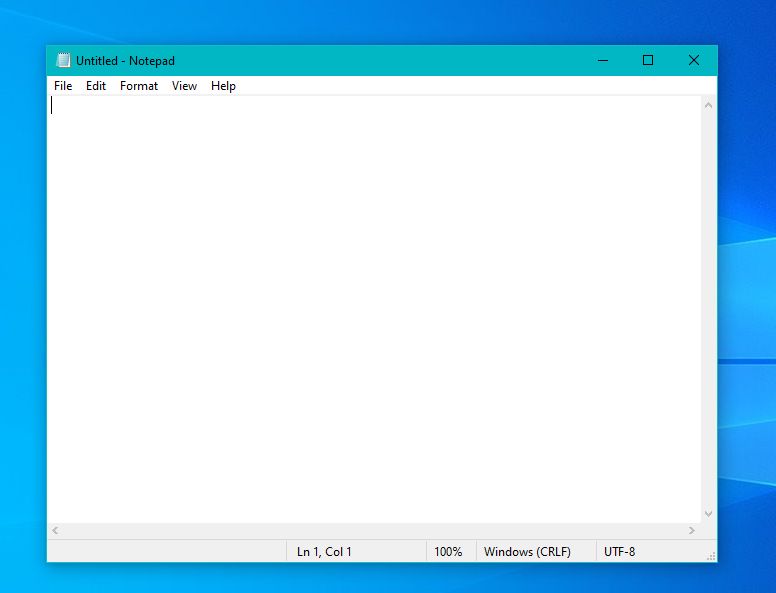Click the resize grip in window corner
Viewport: 776px width, 593px height.
(711, 556)
